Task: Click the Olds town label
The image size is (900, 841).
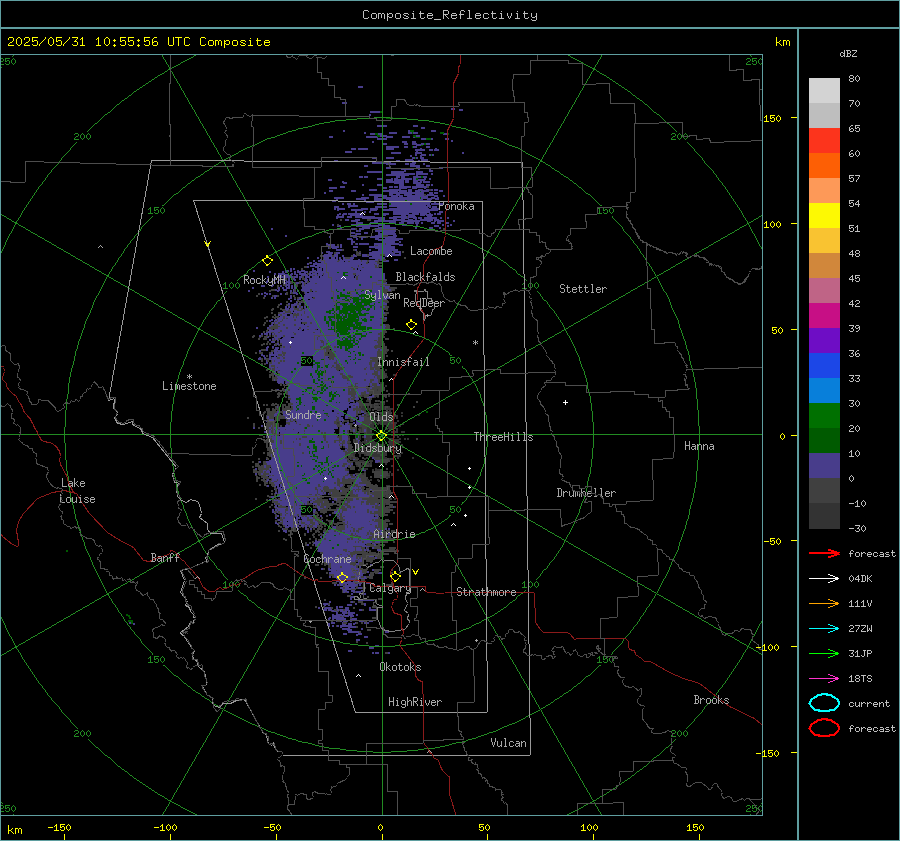Action: (381, 417)
